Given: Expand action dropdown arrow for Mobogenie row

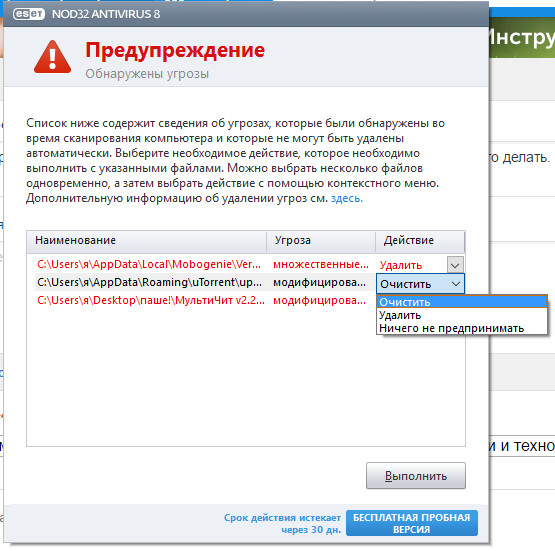Looking at the screenshot, I should click(x=455, y=265).
